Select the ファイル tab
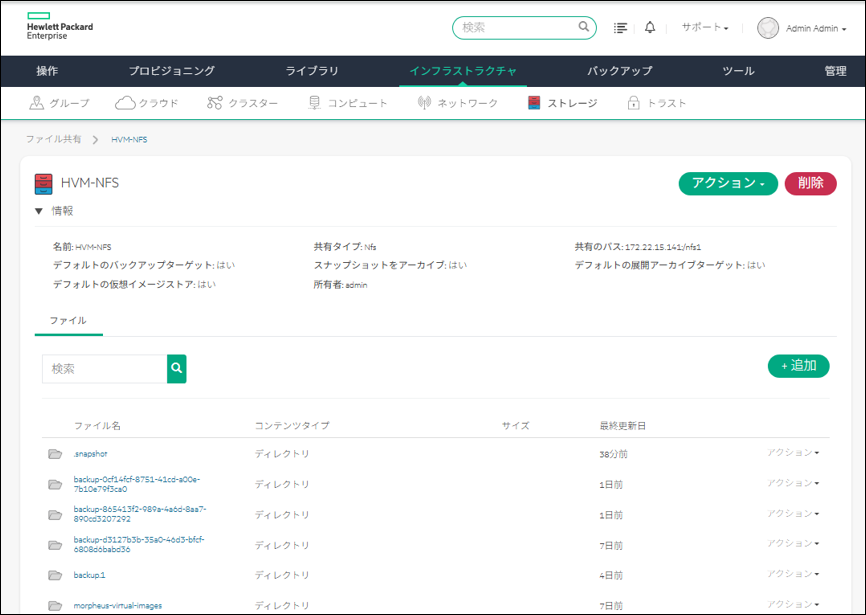This screenshot has width=866, height=615. pyautogui.click(x=67, y=321)
